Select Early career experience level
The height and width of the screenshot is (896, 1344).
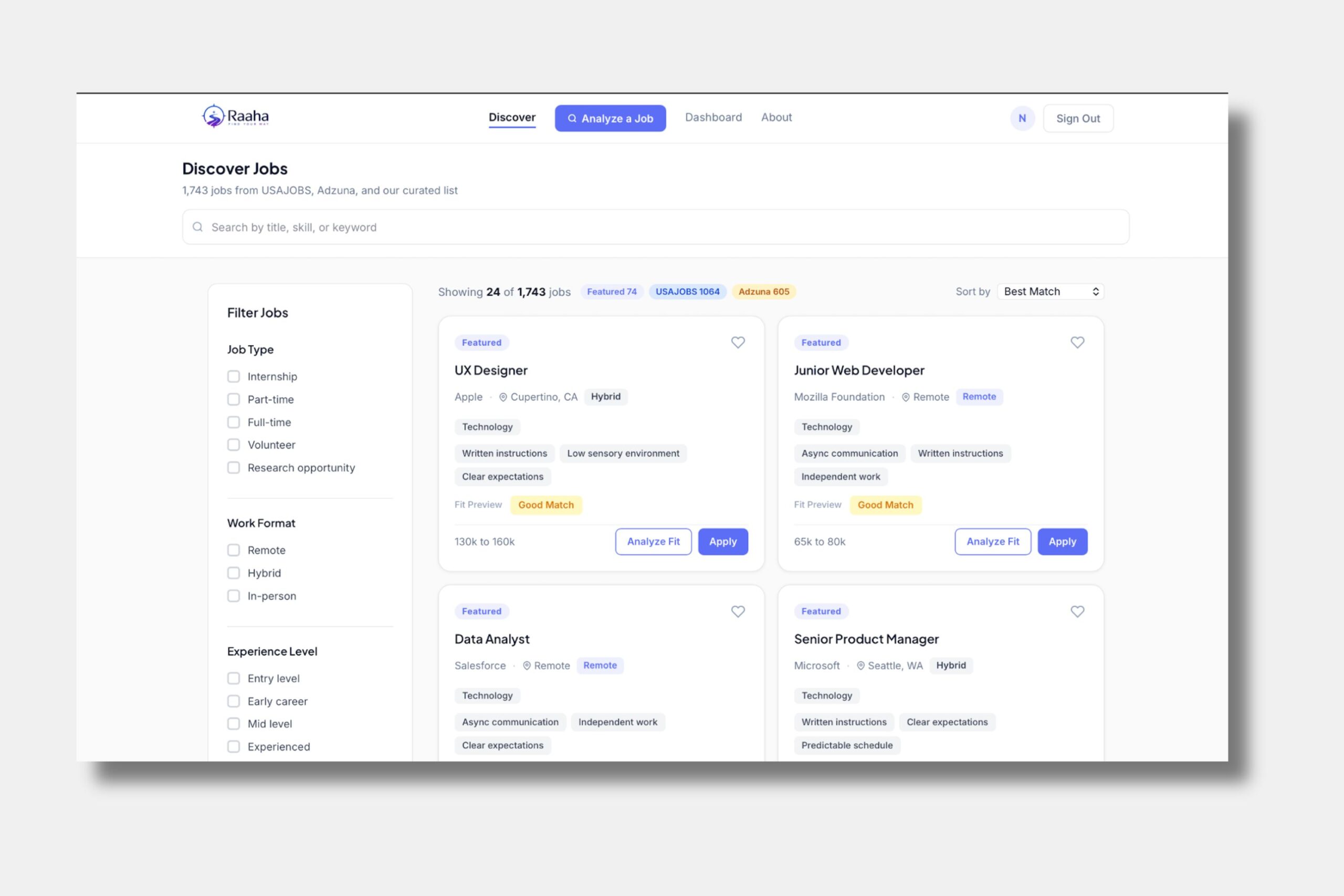(234, 701)
